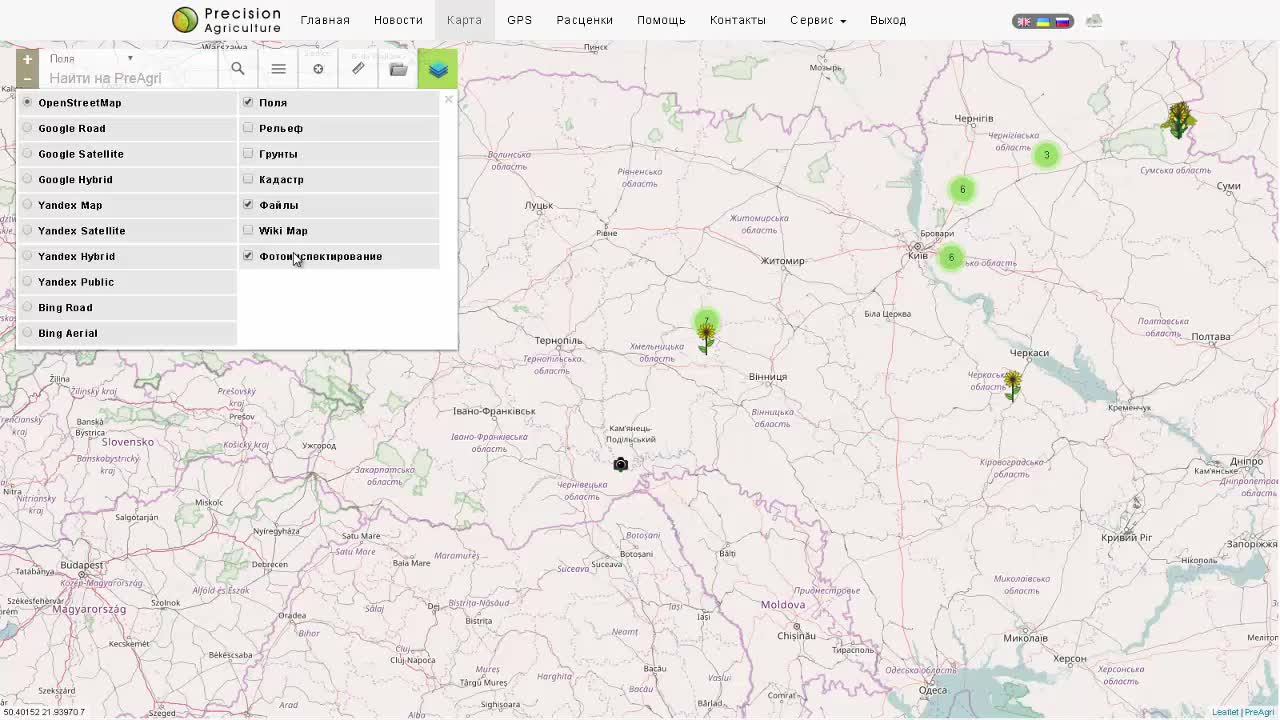Select Yandex Satellite base layer
The width and height of the screenshot is (1280, 720).
click(x=127, y=231)
